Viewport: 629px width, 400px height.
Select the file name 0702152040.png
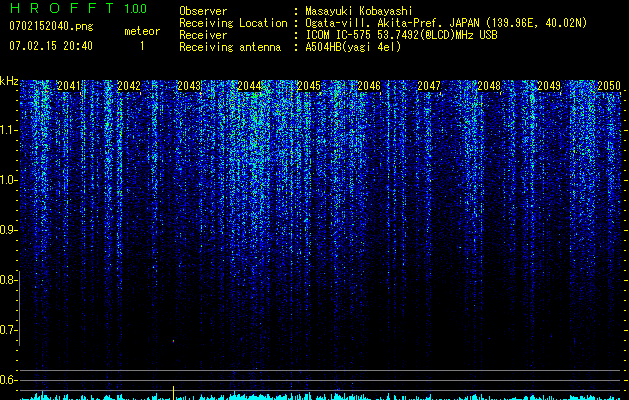[51, 27]
